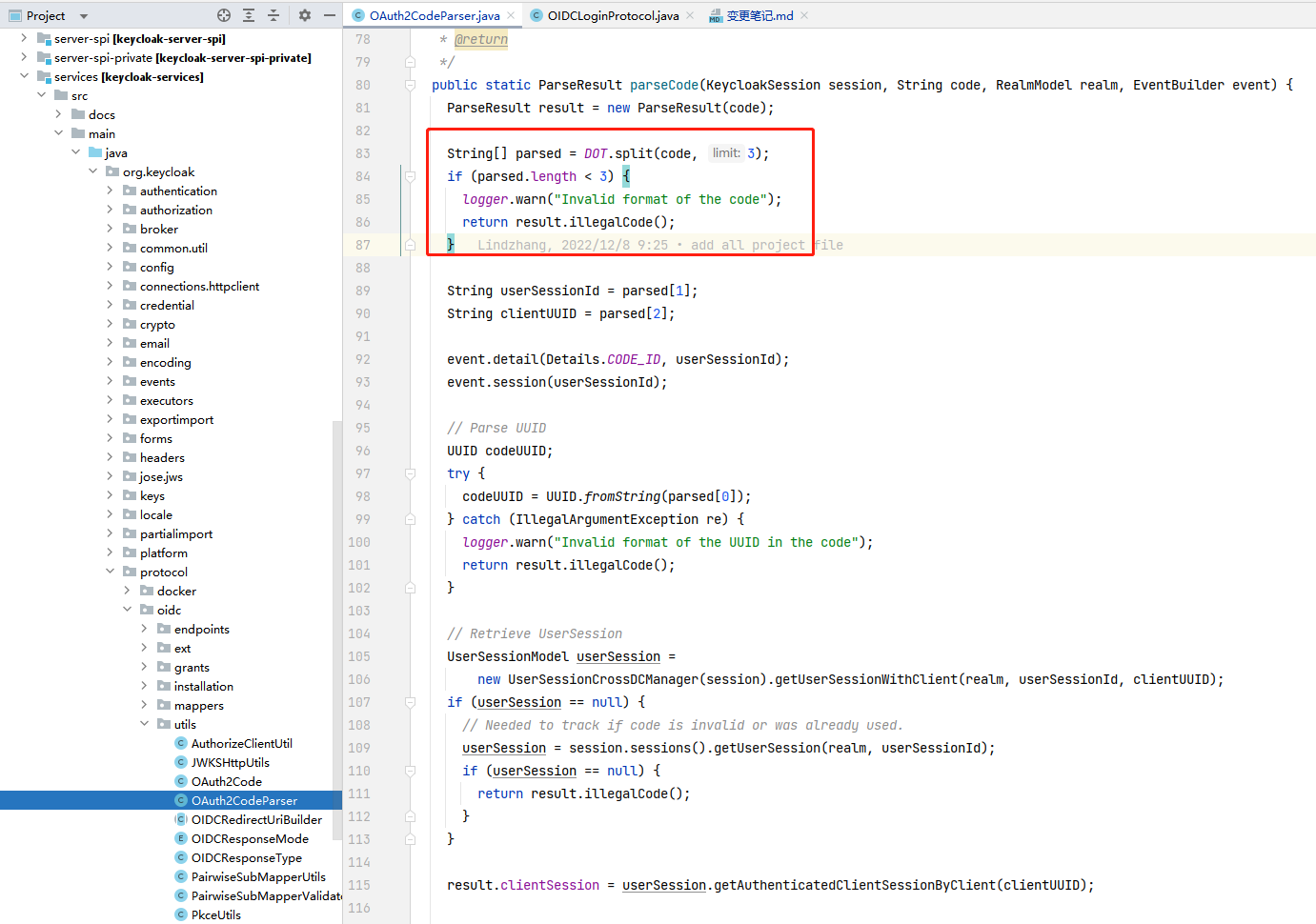The width and height of the screenshot is (1316, 924).
Task: Click UserSessionCrossDCManager on line 106
Action: 603,679
